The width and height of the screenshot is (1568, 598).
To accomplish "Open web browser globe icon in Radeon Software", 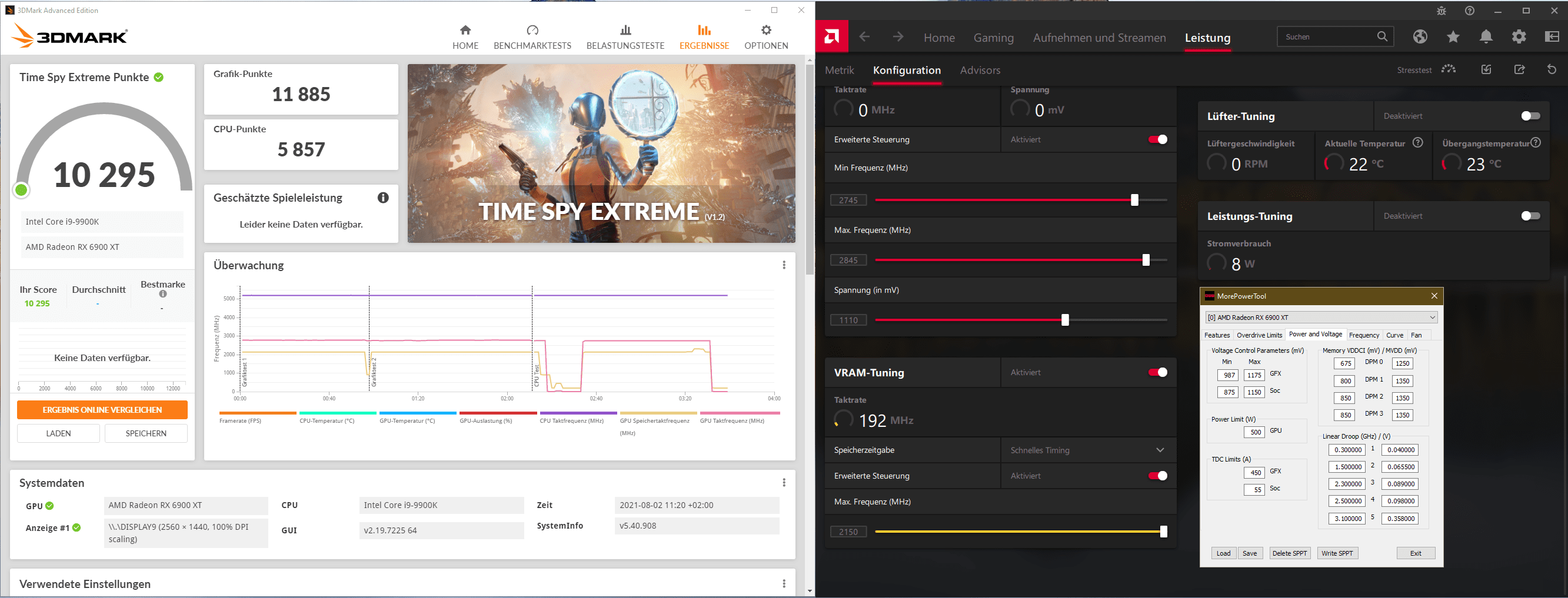I will coord(1420,36).
